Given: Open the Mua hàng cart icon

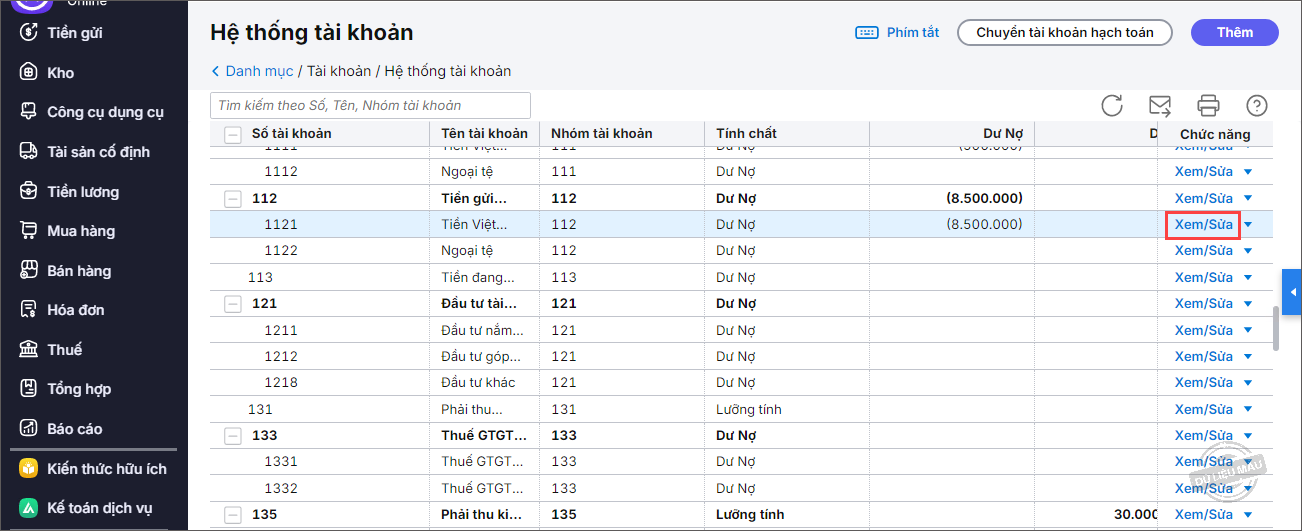Looking at the screenshot, I should [x=30, y=231].
